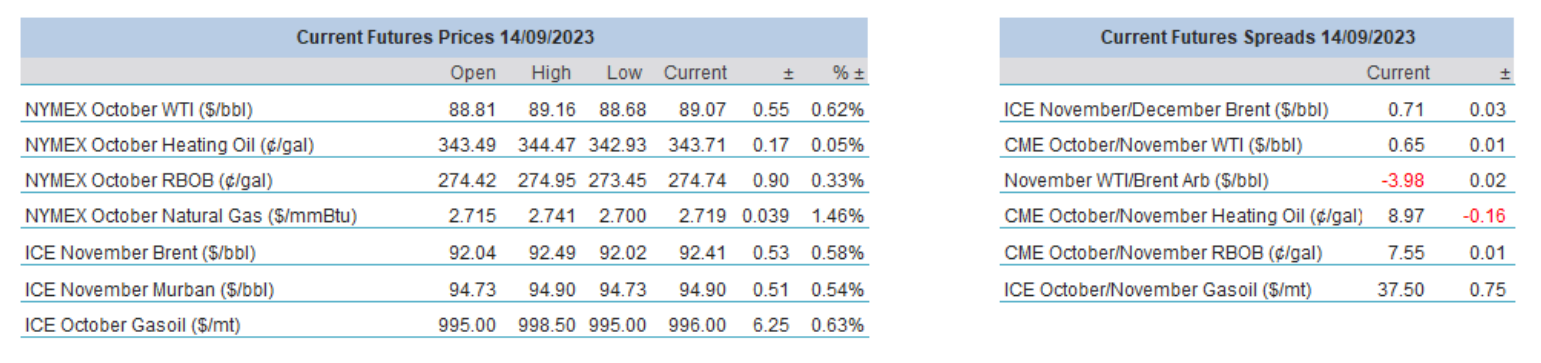Select the red -3.98 WTI/Brent Arb value
Viewport: 1541px width, 363px height.
(x=1405, y=181)
